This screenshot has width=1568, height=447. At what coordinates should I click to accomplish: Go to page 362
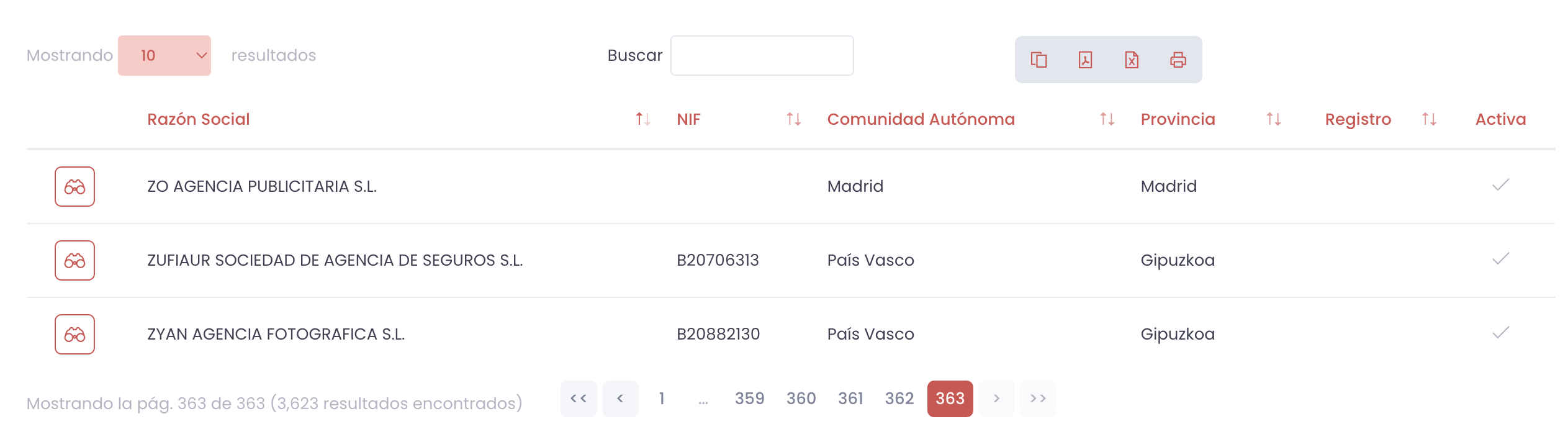(899, 399)
